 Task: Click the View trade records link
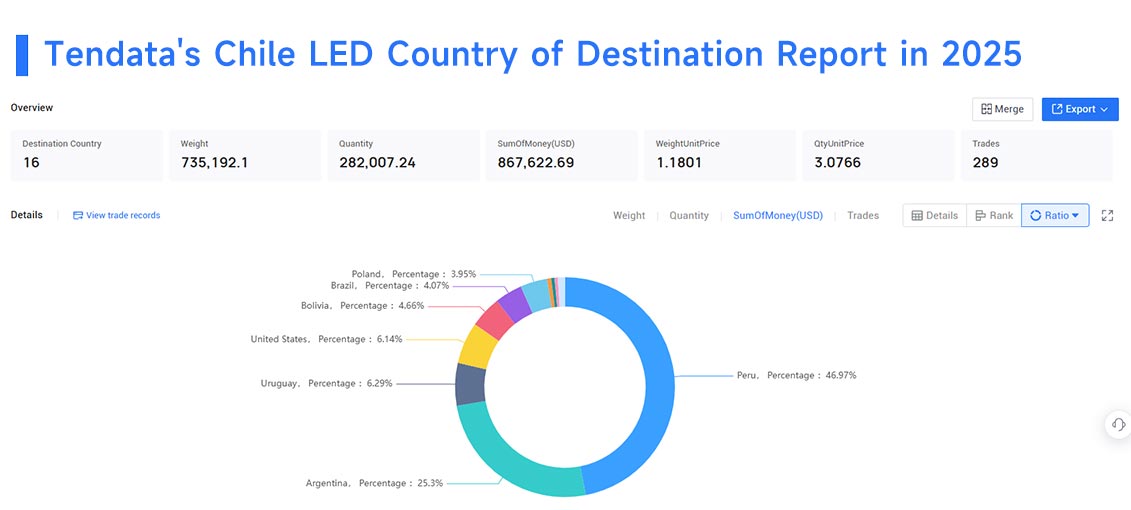click(x=116, y=215)
